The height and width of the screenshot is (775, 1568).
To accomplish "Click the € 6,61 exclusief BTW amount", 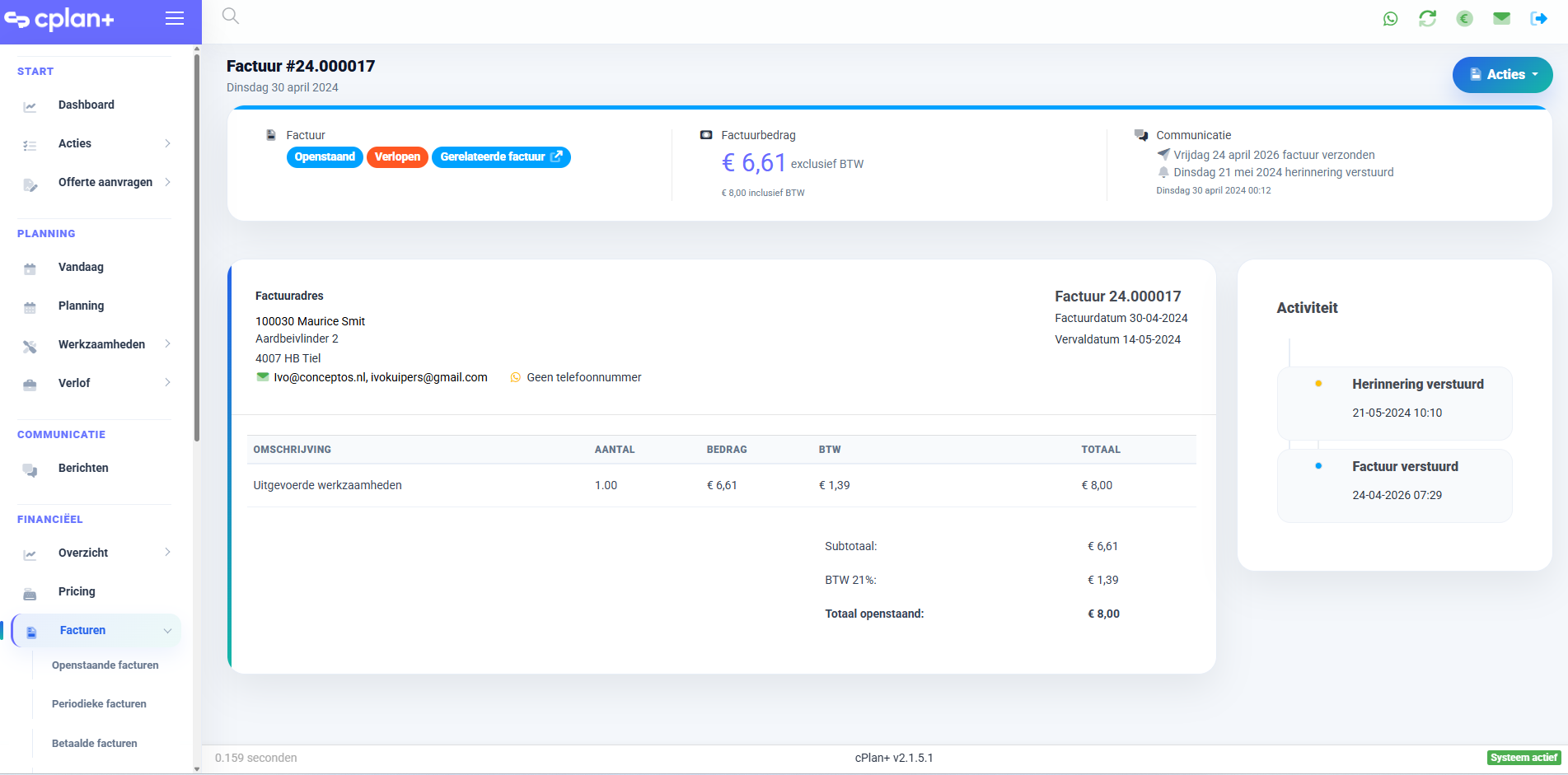I will pos(793,163).
